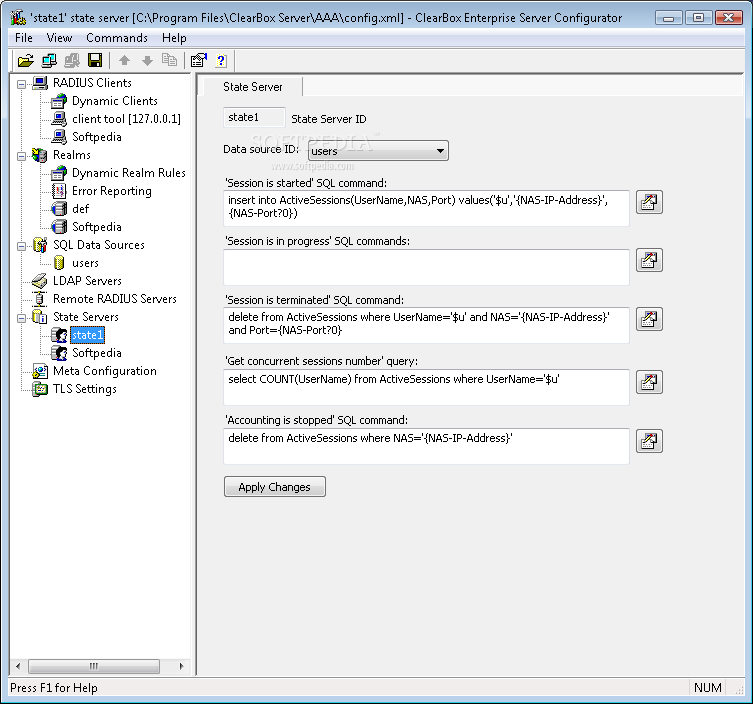
Task: Click into 'Session is in progress' text box
Action: tap(426, 267)
